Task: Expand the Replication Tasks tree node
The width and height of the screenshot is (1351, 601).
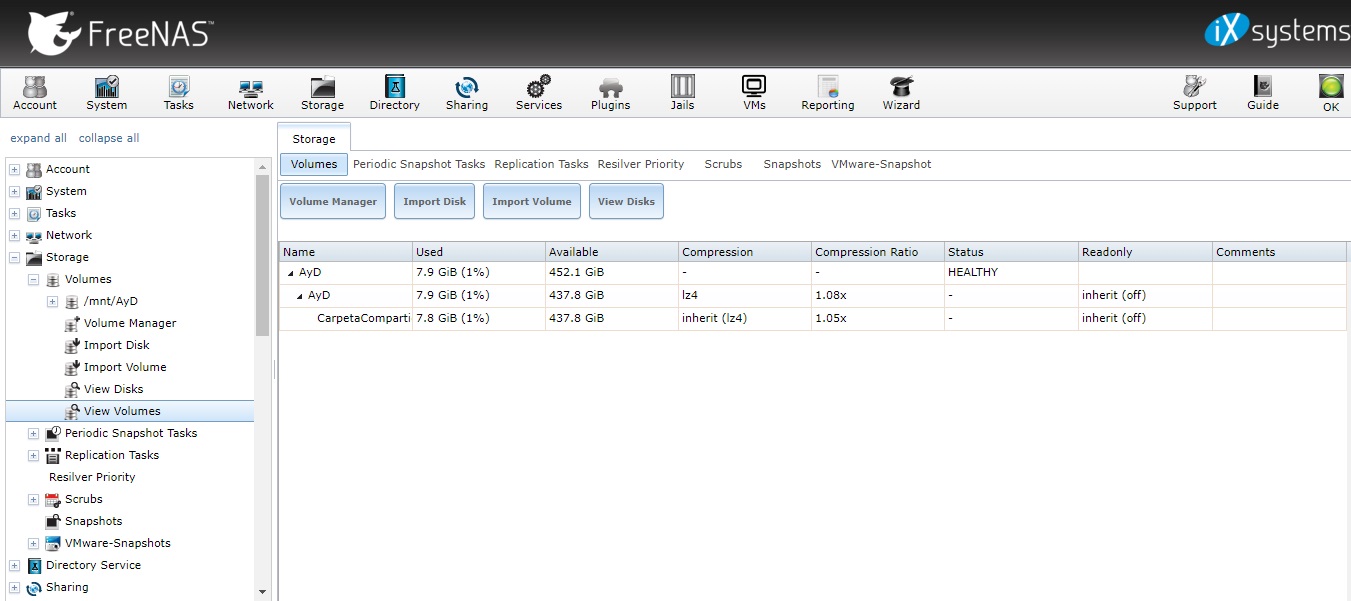Action: pos(33,455)
